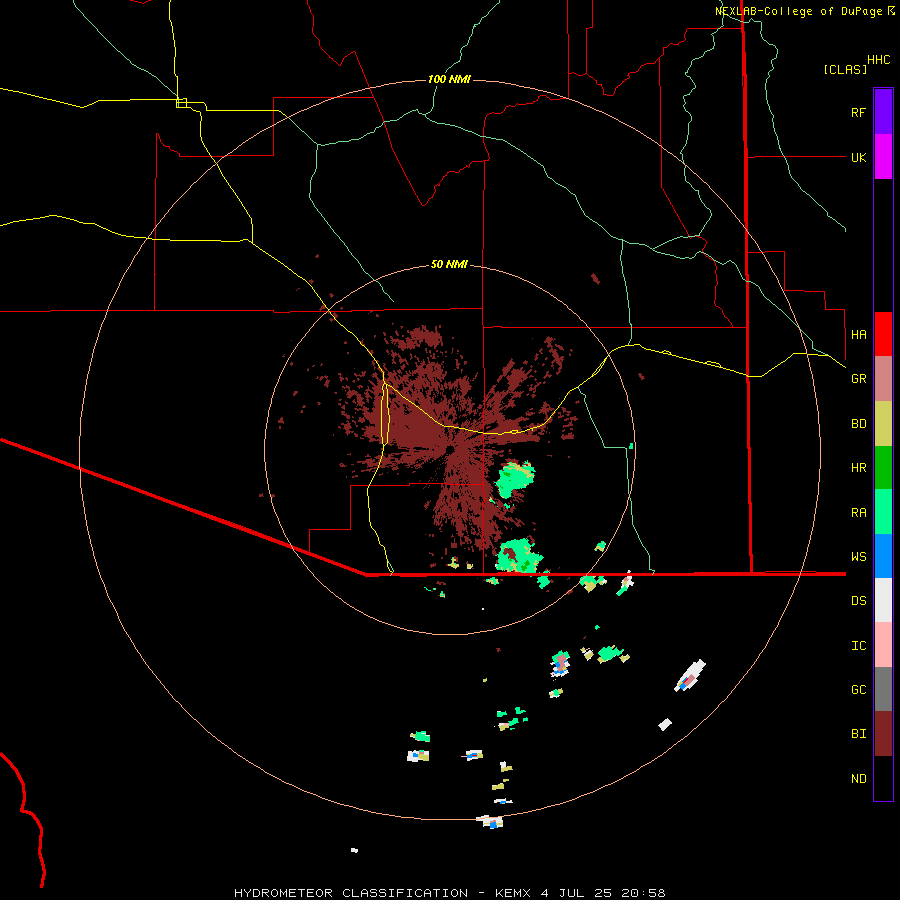Click the UK magenta legend swatch
The height and width of the screenshot is (900, 900).
[x=883, y=157]
